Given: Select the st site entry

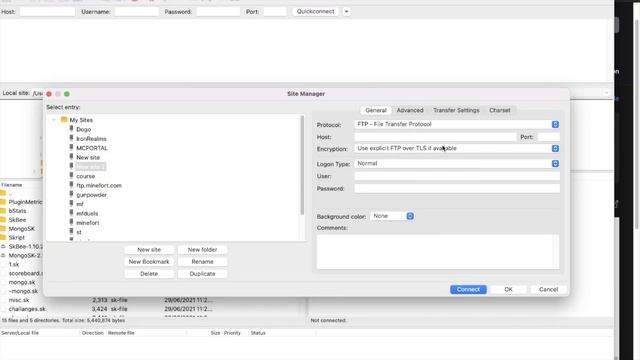Looking at the screenshot, I should (x=79, y=232).
